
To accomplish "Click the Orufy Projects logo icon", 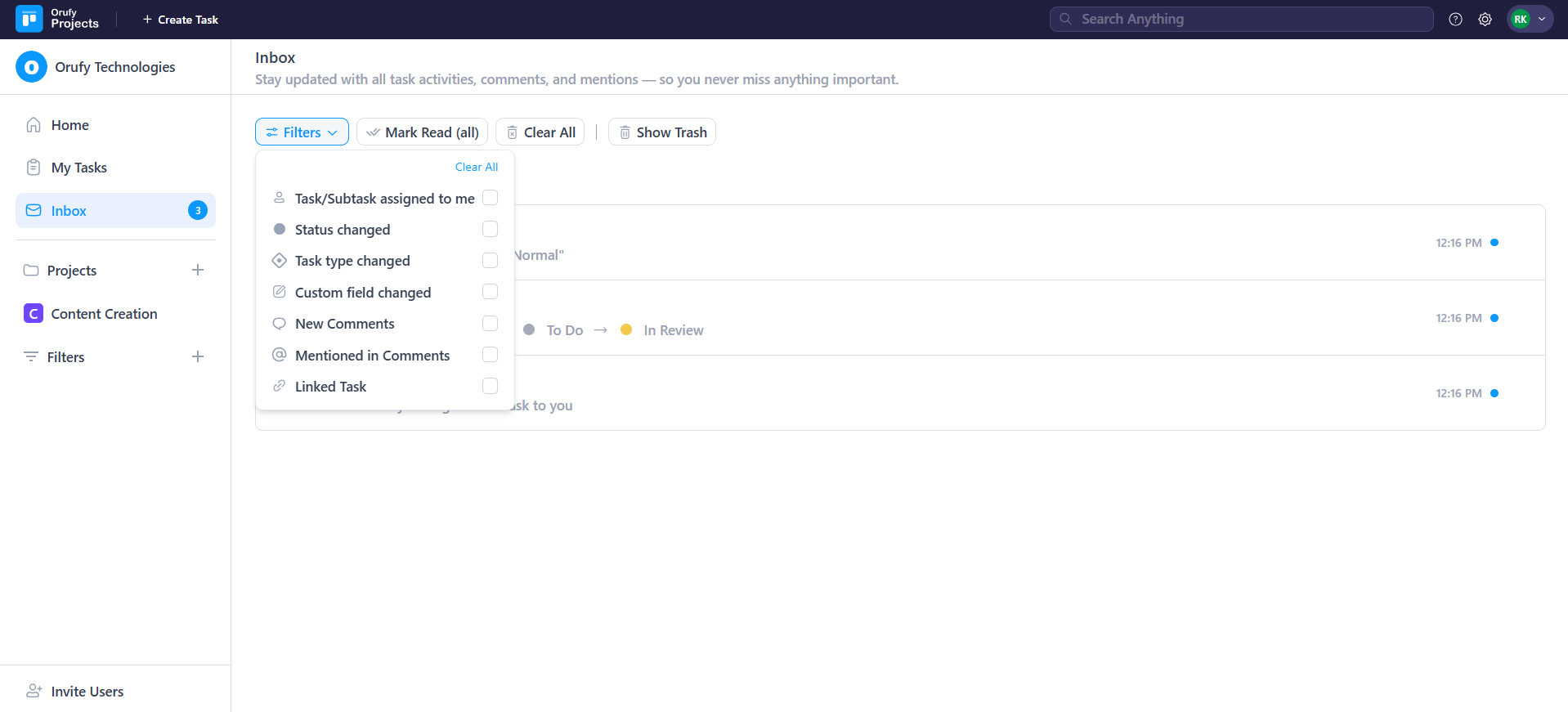I will point(29,19).
